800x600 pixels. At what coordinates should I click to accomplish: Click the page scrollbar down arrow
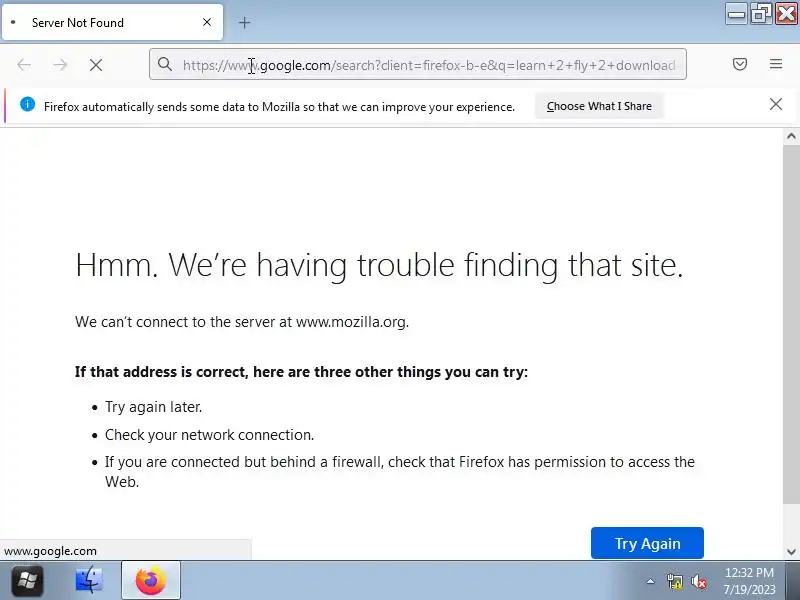point(791,552)
